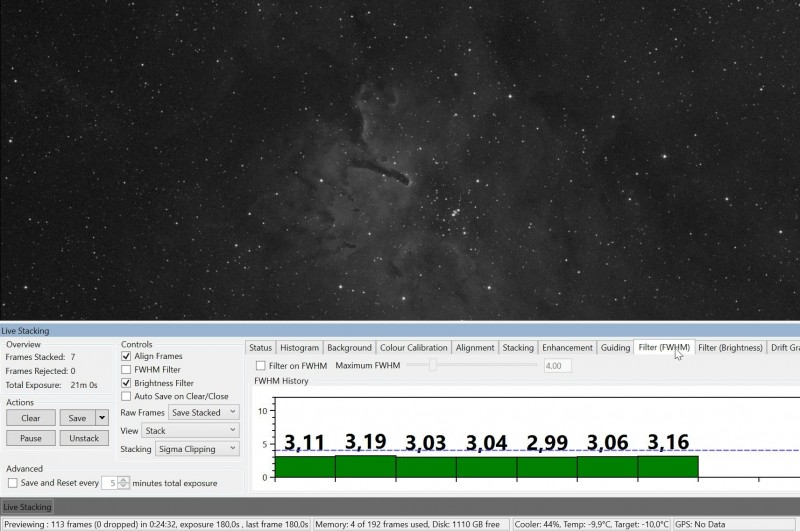Enable Auto Save on Clear/Close

click(126, 396)
